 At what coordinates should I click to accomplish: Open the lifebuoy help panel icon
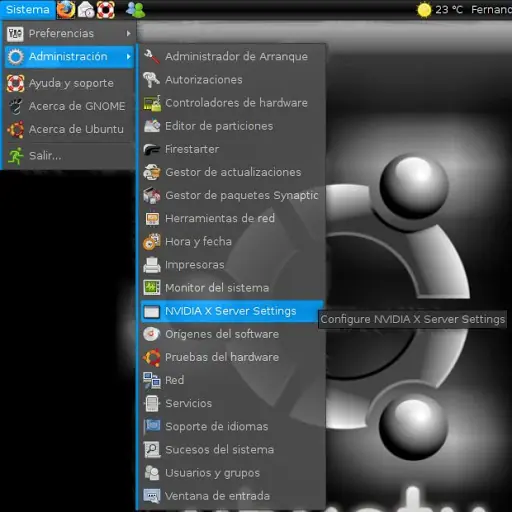[106, 9]
